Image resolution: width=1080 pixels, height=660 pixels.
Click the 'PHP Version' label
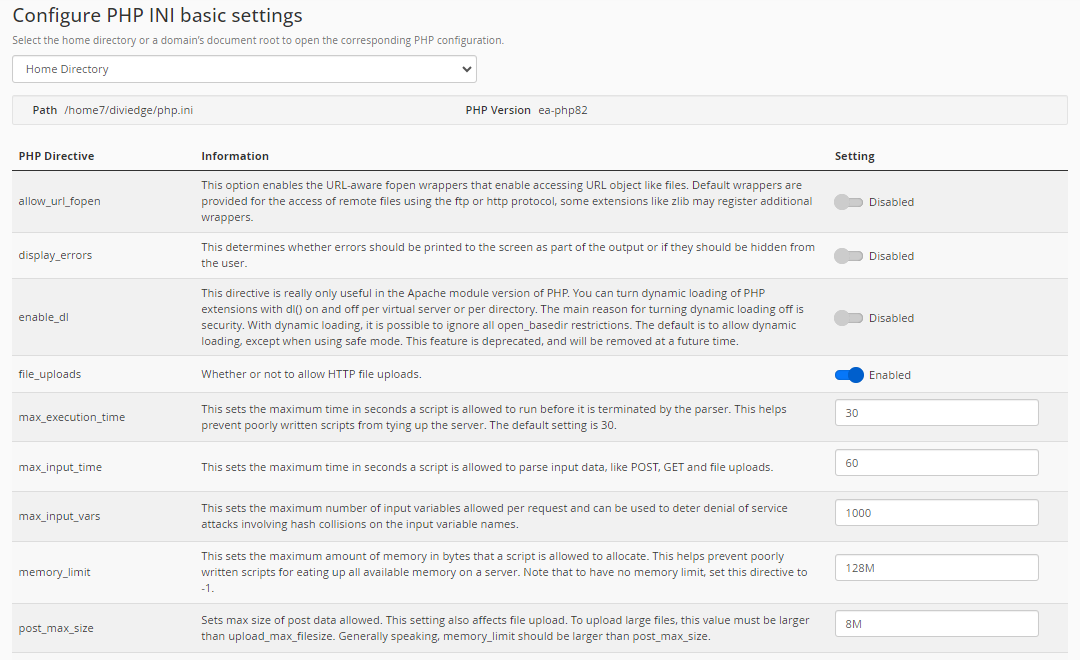pyautogui.click(x=498, y=110)
